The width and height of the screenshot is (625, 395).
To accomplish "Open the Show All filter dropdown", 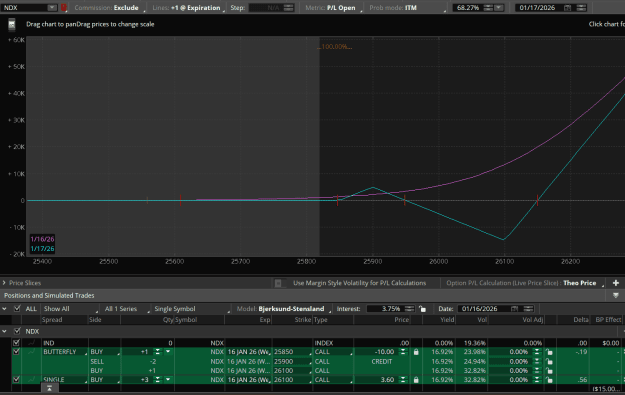I will (70, 309).
